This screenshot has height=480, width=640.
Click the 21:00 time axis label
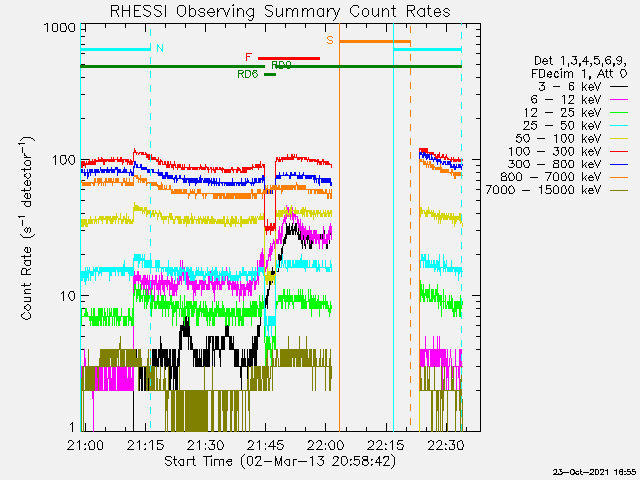click(x=85, y=445)
